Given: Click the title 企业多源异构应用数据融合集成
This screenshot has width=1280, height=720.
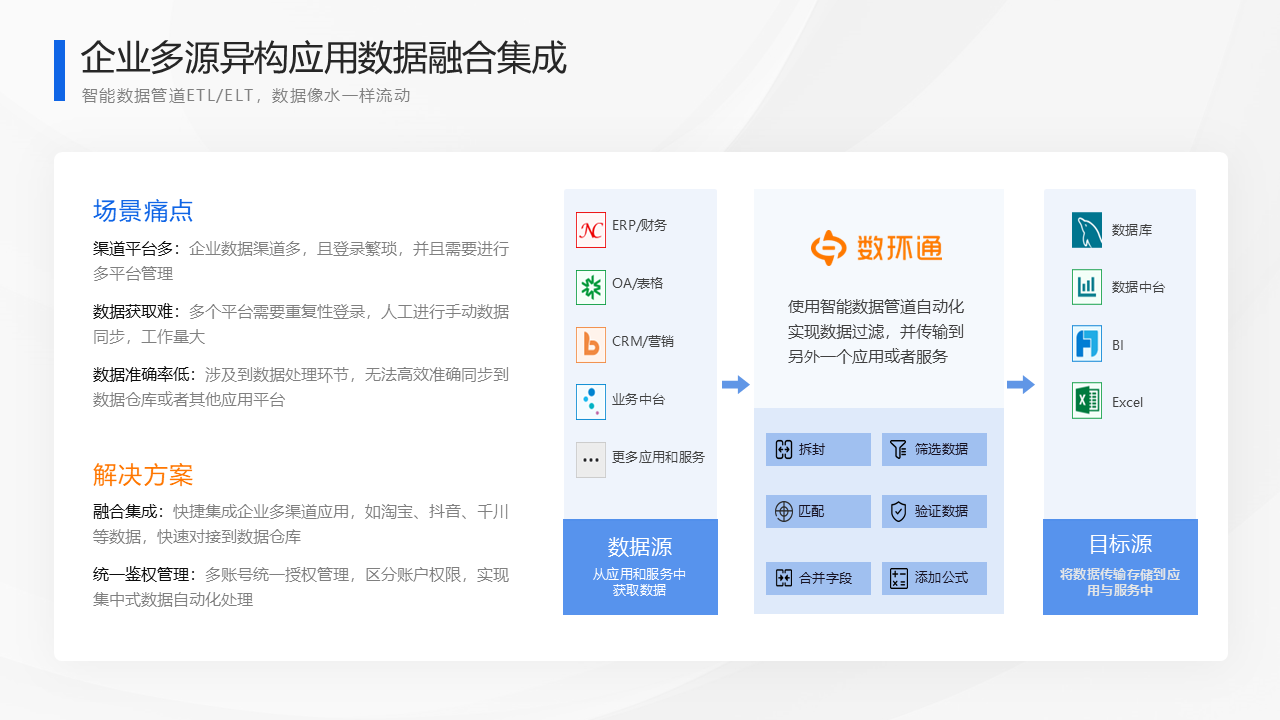Looking at the screenshot, I should 324,58.
